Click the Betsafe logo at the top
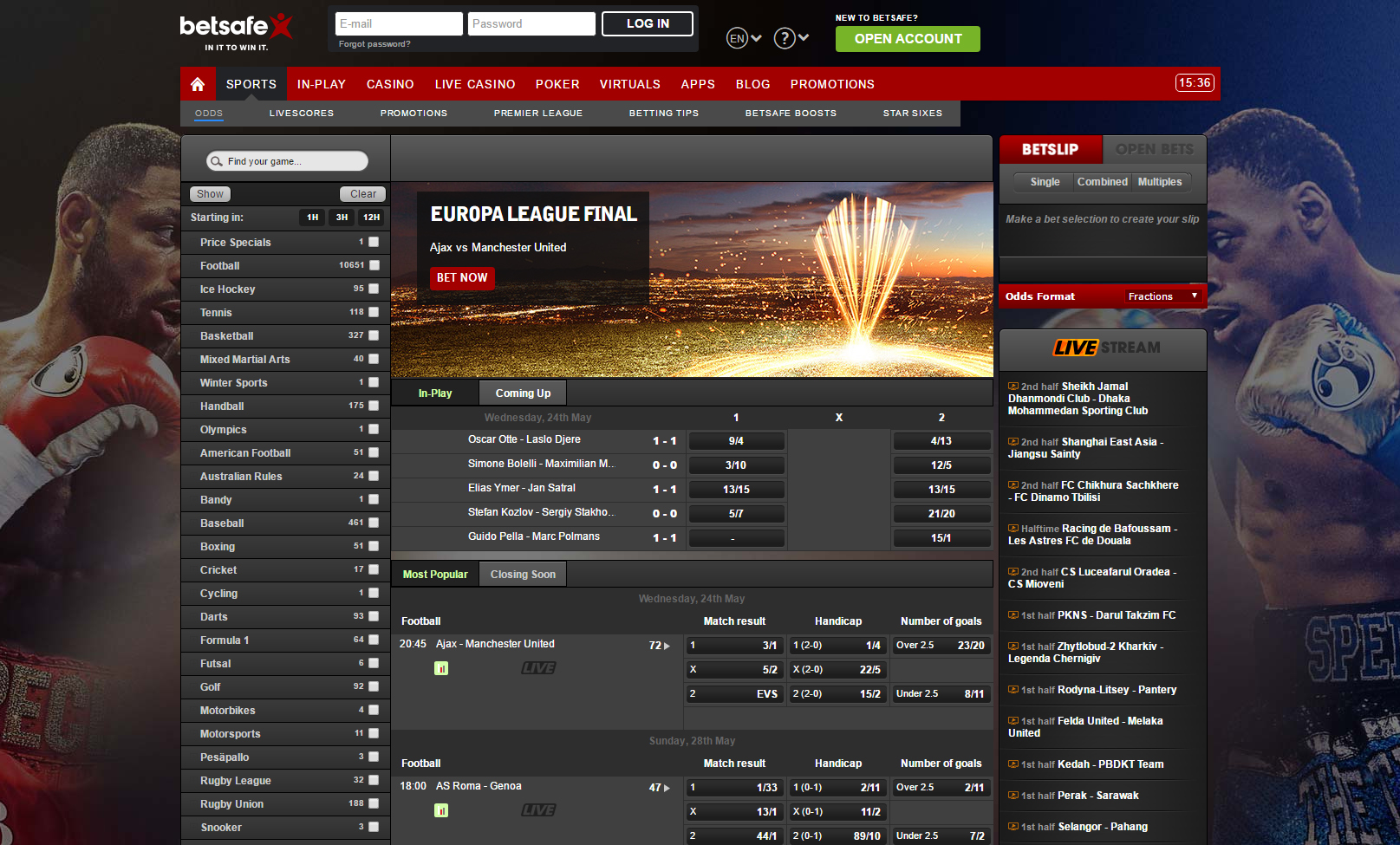Screen dimensions: 1400x845 coord(234,28)
